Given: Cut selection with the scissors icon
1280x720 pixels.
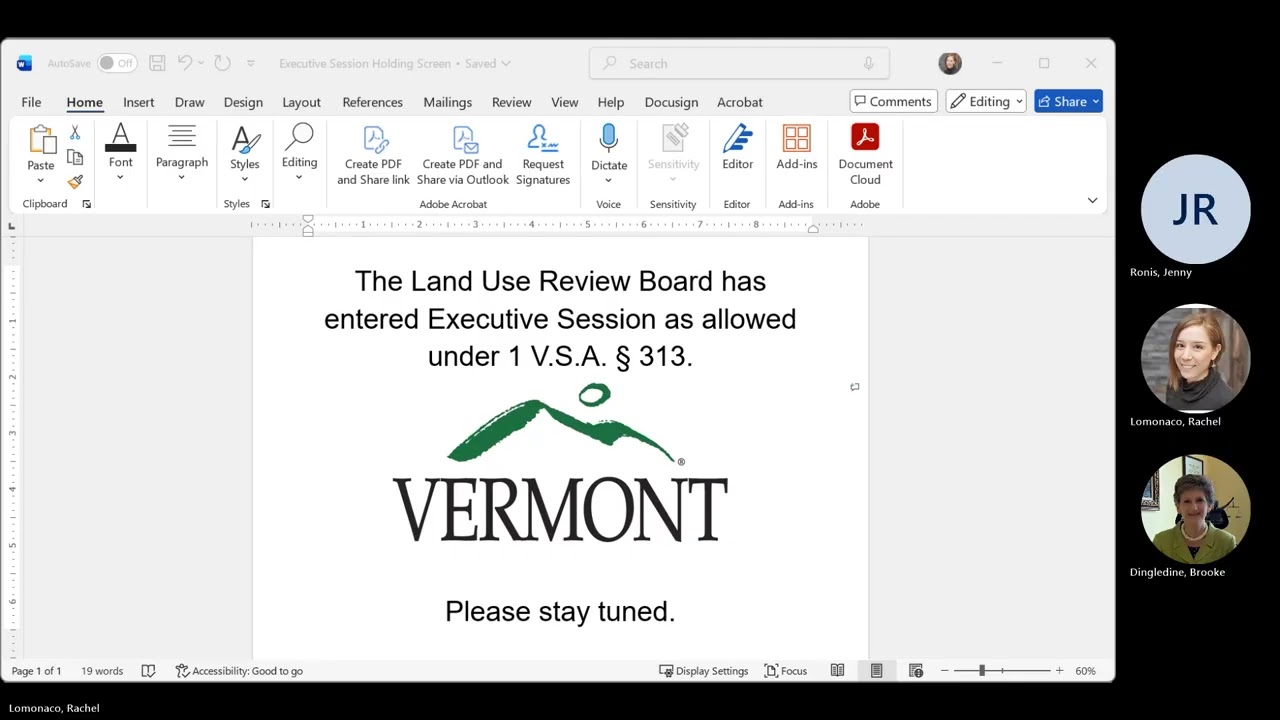Looking at the screenshot, I should point(75,133).
